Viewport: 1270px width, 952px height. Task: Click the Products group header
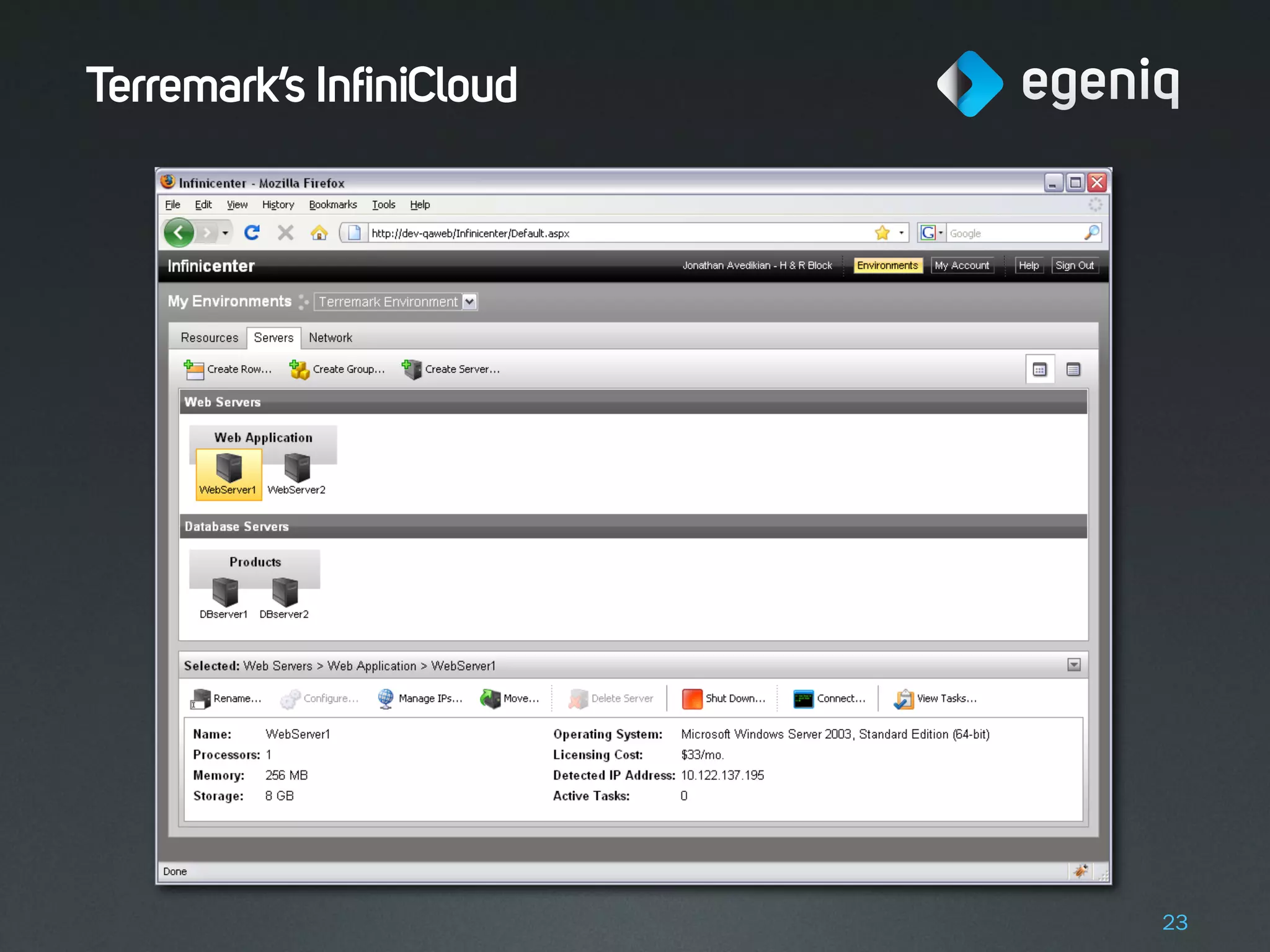click(255, 562)
